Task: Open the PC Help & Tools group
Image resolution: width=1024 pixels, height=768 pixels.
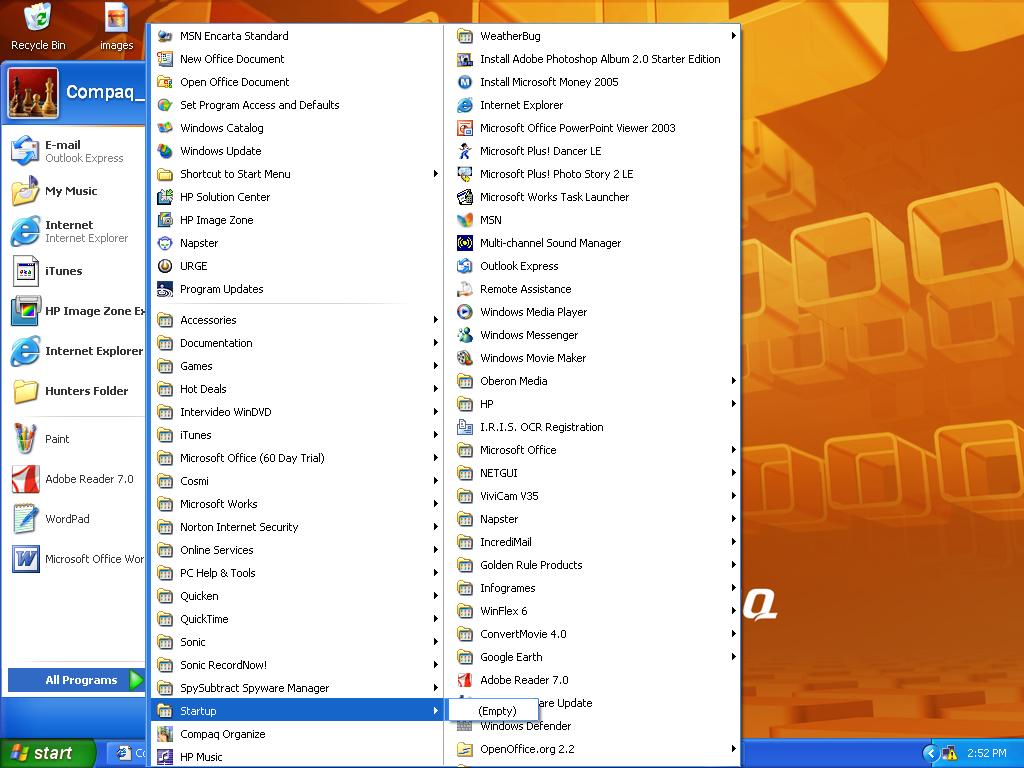Action: 297,573
